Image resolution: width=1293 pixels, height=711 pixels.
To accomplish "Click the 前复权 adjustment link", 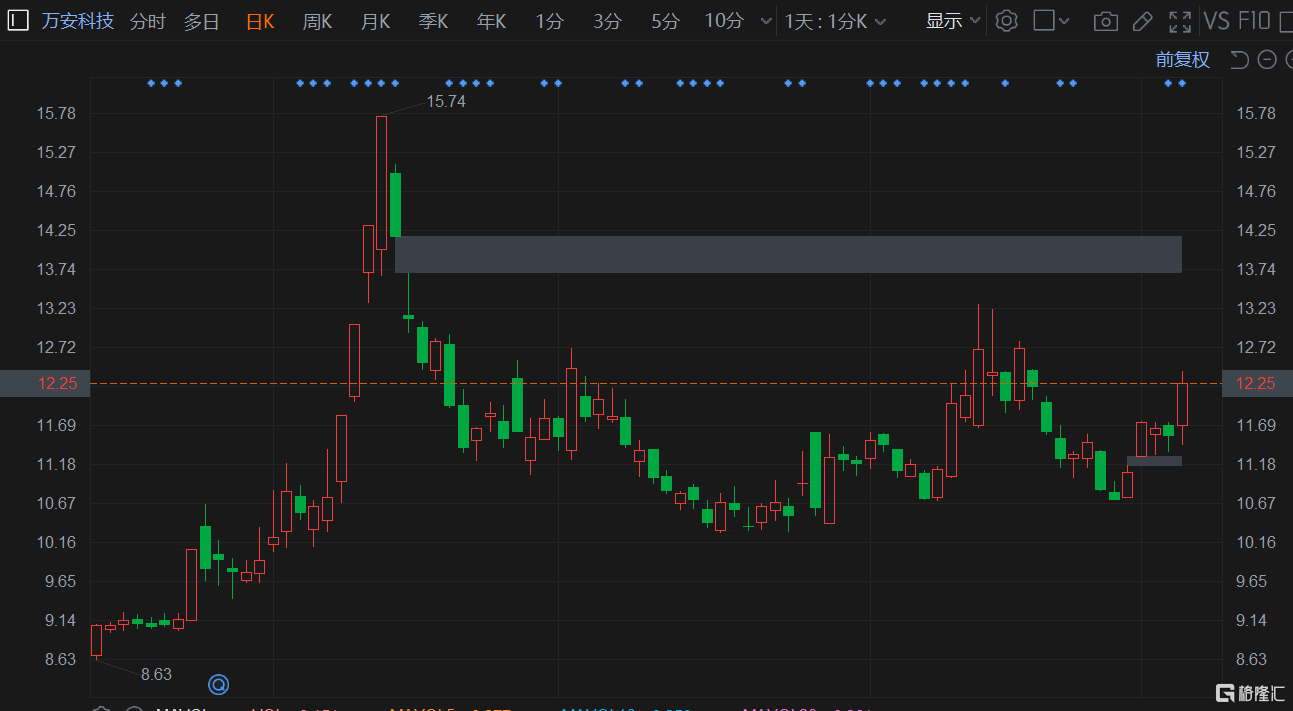I will pyautogui.click(x=1183, y=60).
